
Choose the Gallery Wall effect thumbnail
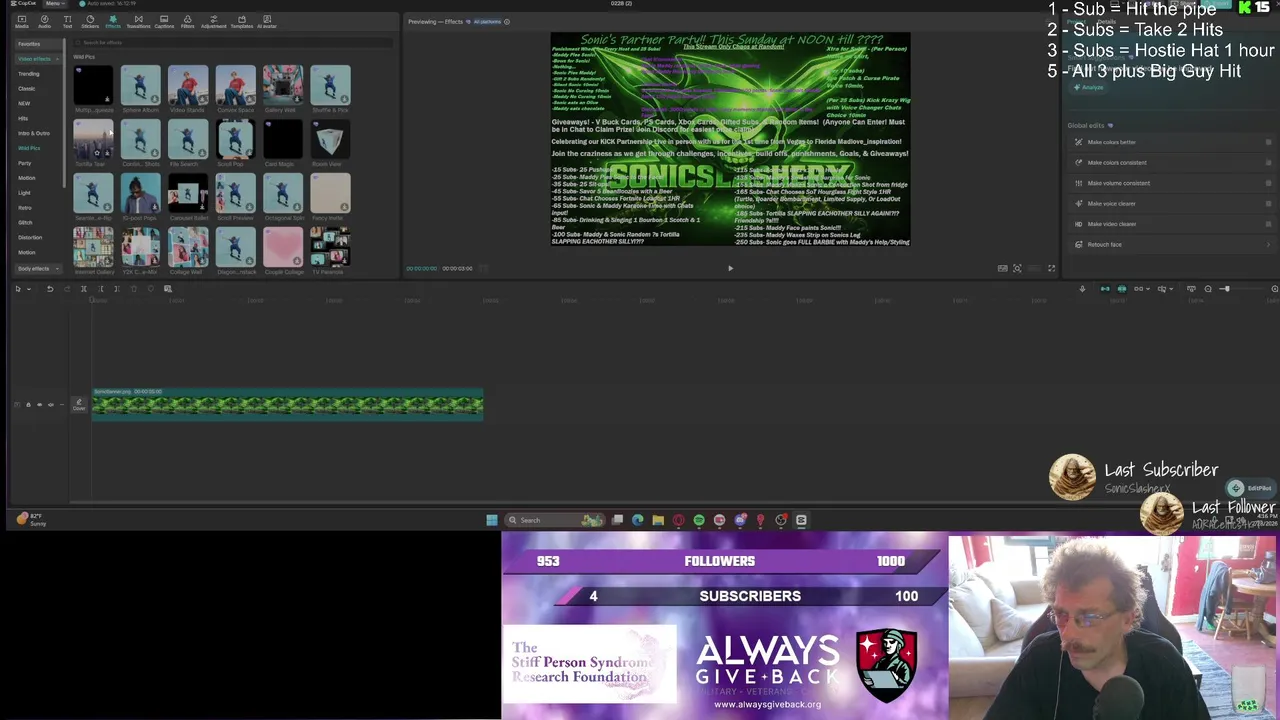coord(283,86)
